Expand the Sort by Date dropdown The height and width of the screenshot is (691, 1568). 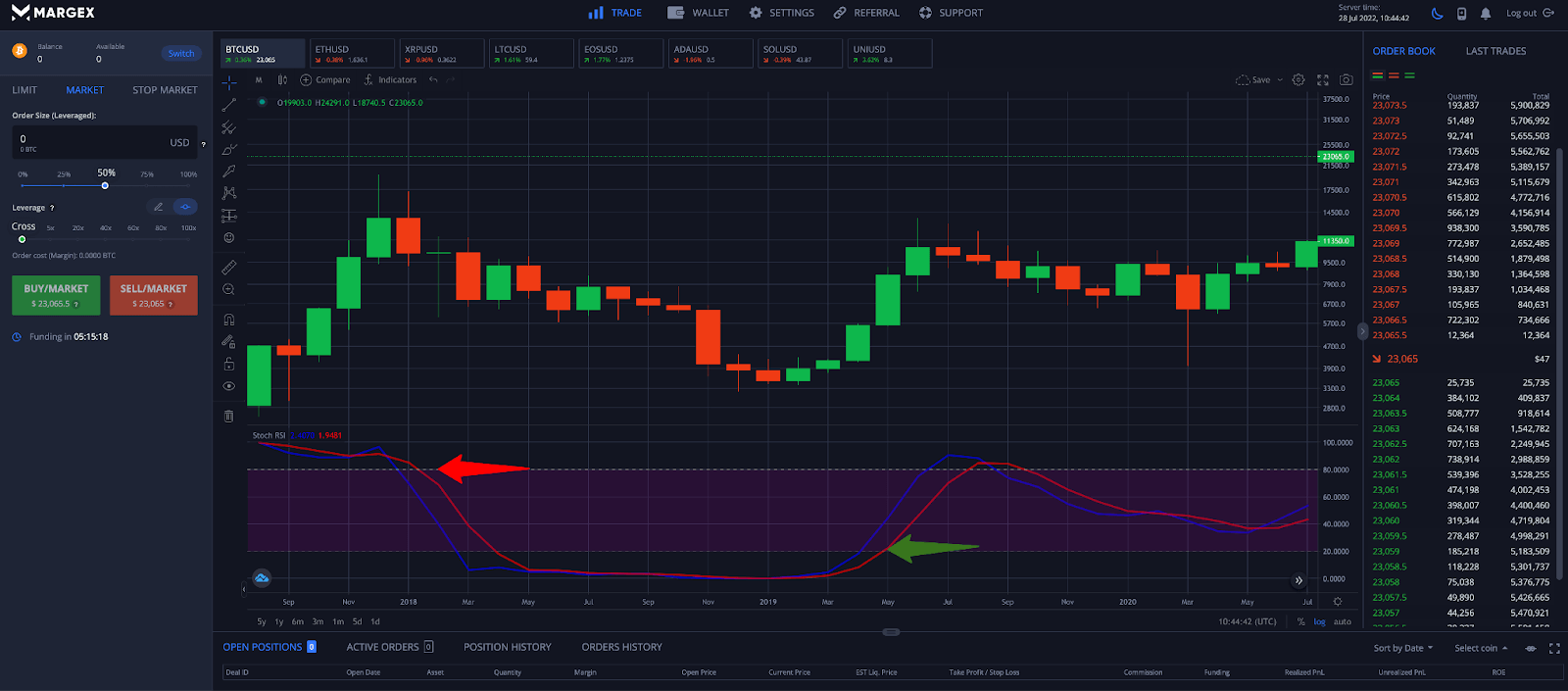click(1402, 648)
